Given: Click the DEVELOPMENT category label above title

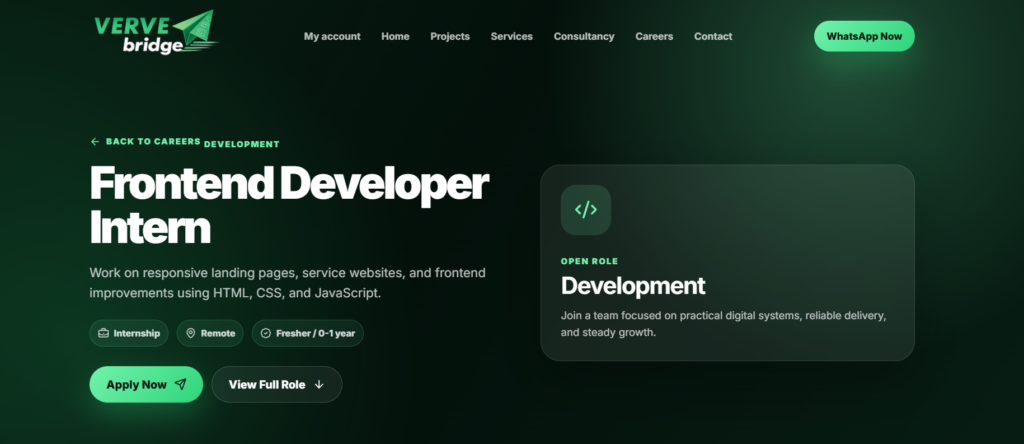Looking at the screenshot, I should tap(242, 144).
